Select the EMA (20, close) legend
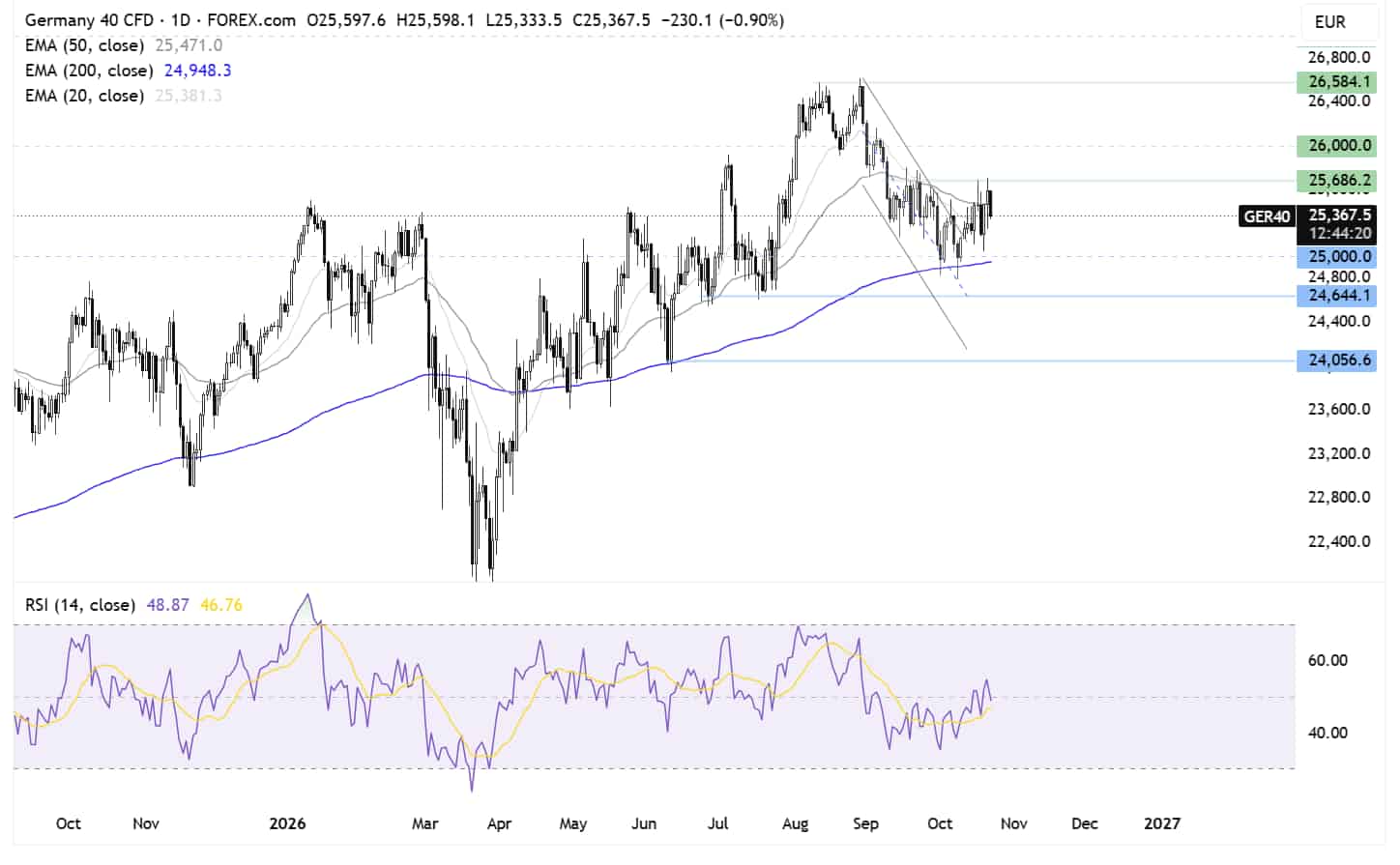Image resolution: width=1400 pixels, height=865 pixels. [84, 96]
